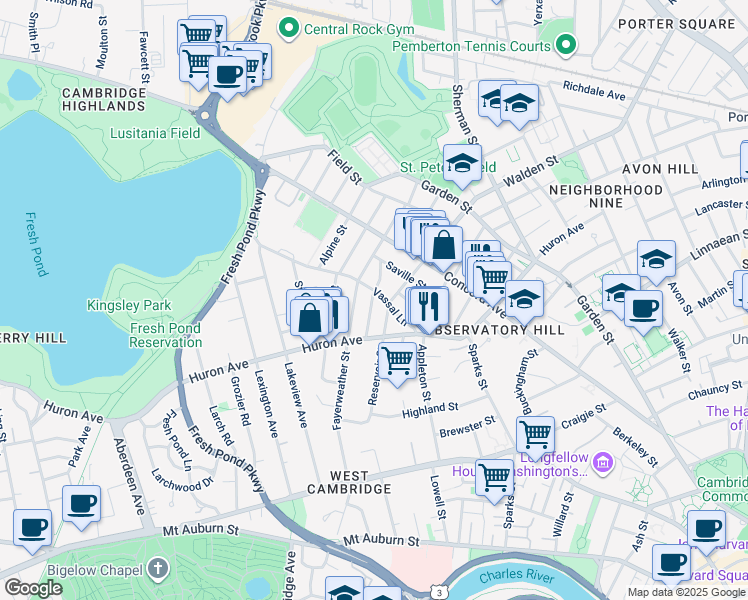Click the Map data ©2025 Google attribution
This screenshot has width=748, height=600.
tap(686, 592)
